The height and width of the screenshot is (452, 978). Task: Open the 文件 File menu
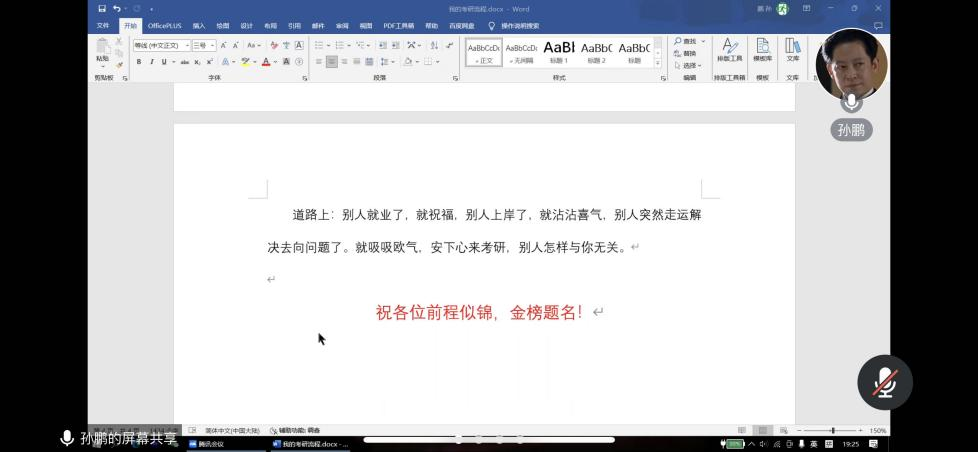[x=103, y=26]
